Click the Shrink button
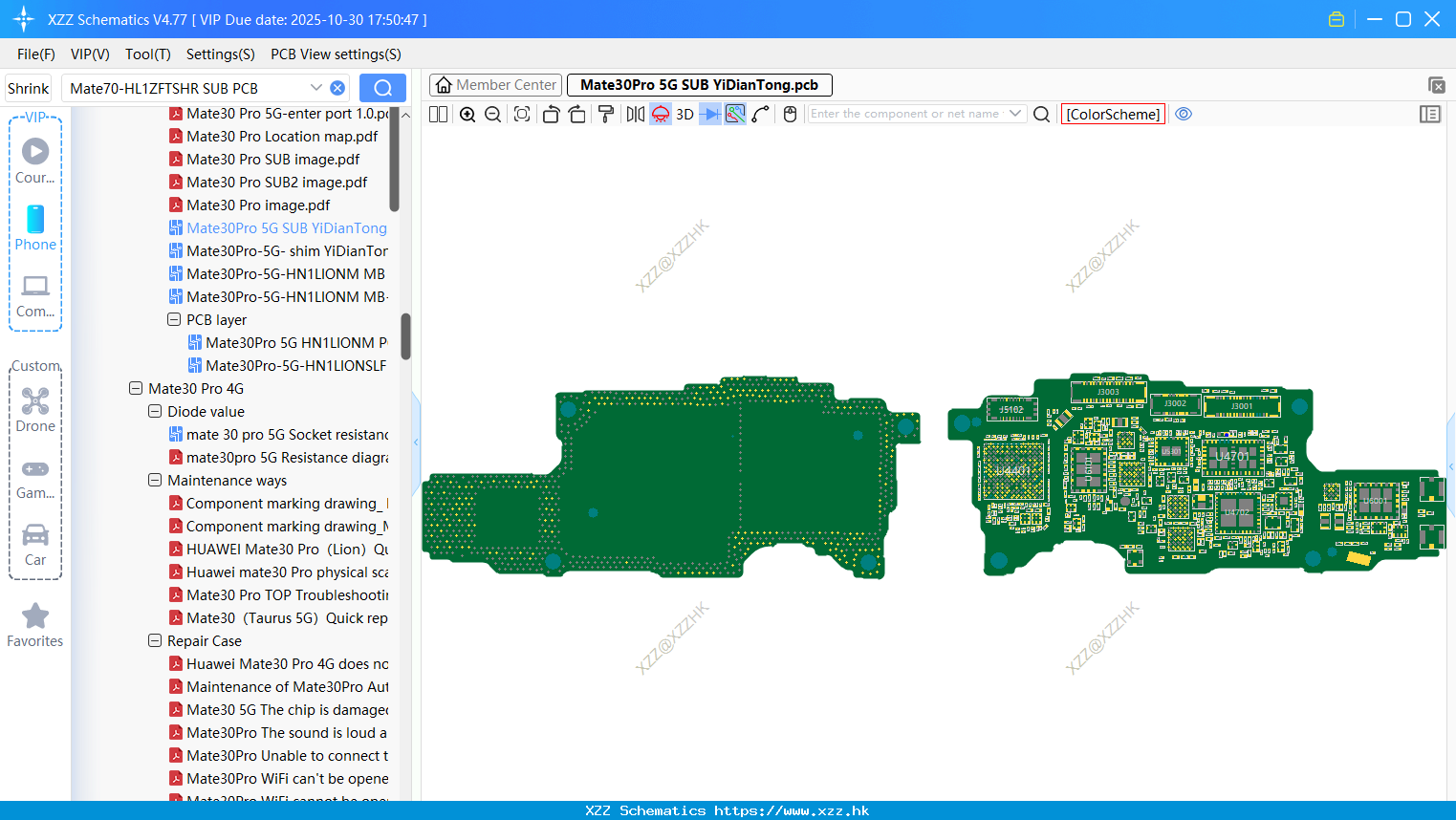The image size is (1456, 820). (x=29, y=88)
